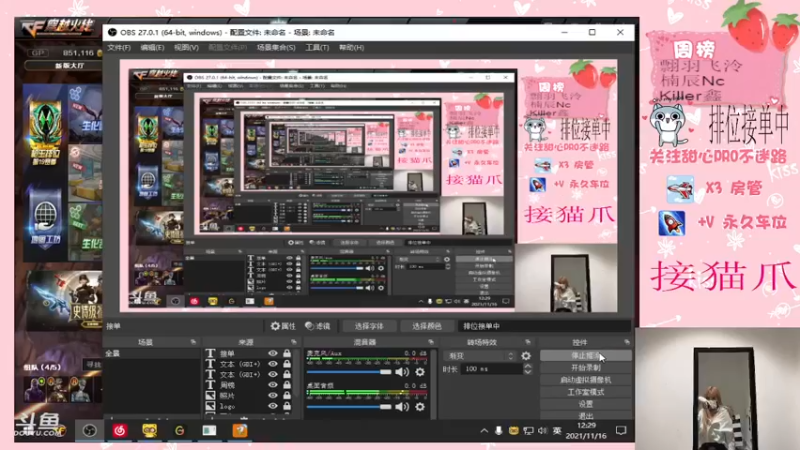
Task: Toggle the lock on 接单 source
Action: [x=287, y=354]
